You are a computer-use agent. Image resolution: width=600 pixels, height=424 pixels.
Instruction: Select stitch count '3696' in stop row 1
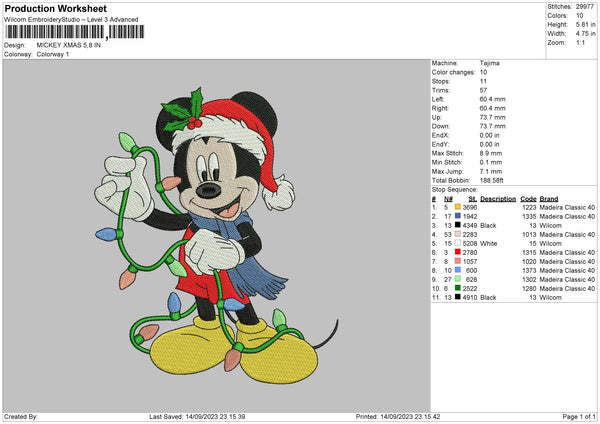pos(470,207)
